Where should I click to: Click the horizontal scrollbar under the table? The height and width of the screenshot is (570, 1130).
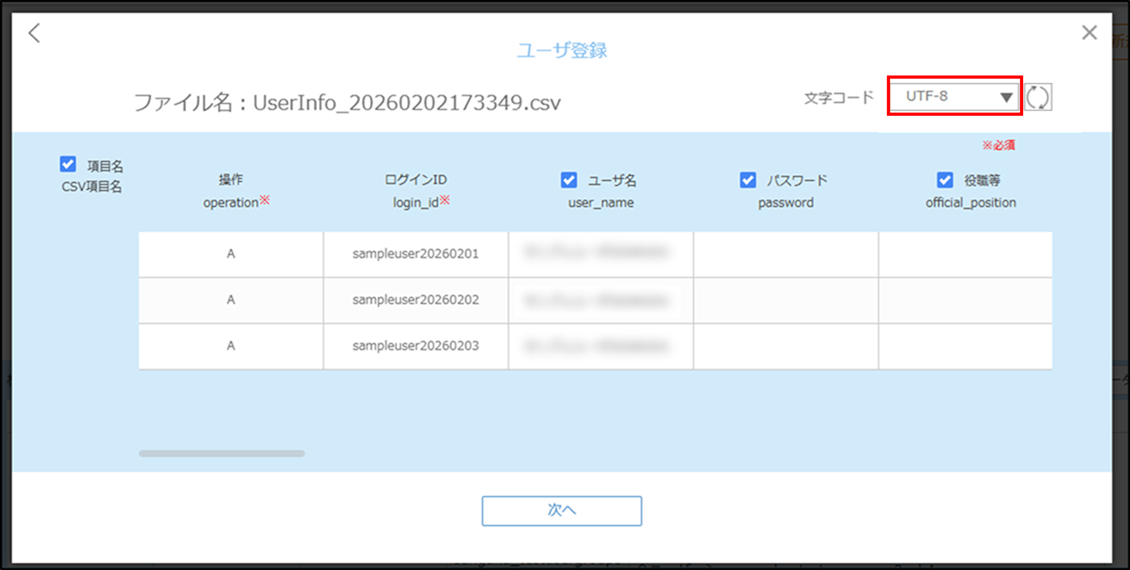click(x=221, y=453)
